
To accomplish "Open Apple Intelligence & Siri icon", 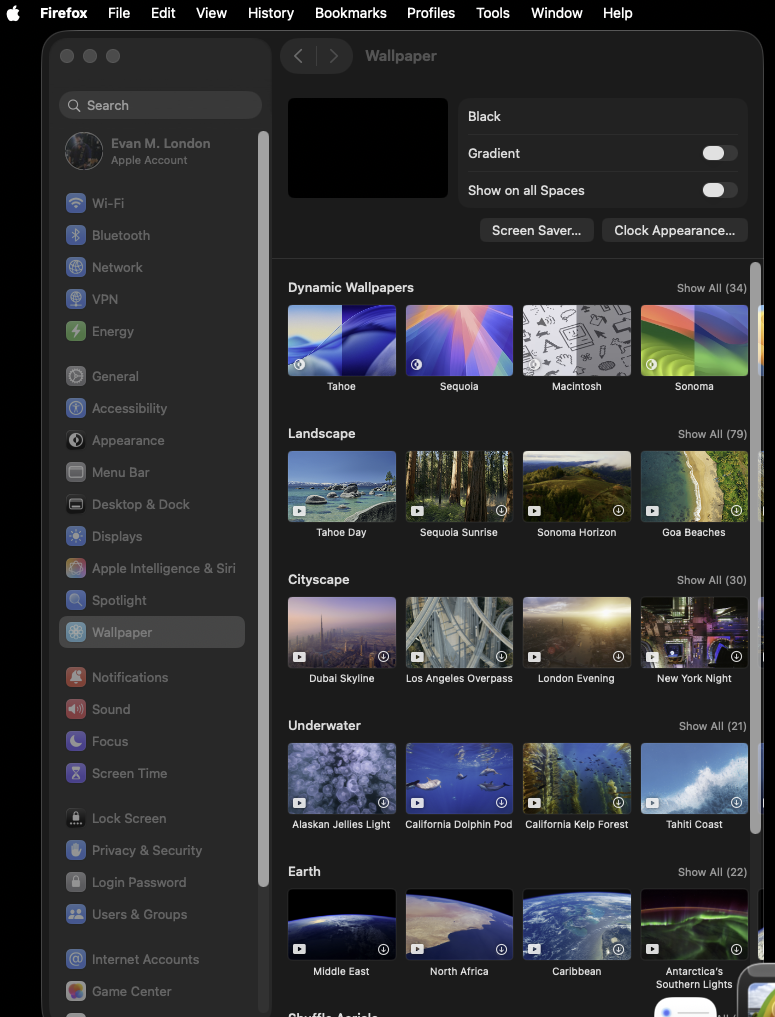I will [76, 568].
